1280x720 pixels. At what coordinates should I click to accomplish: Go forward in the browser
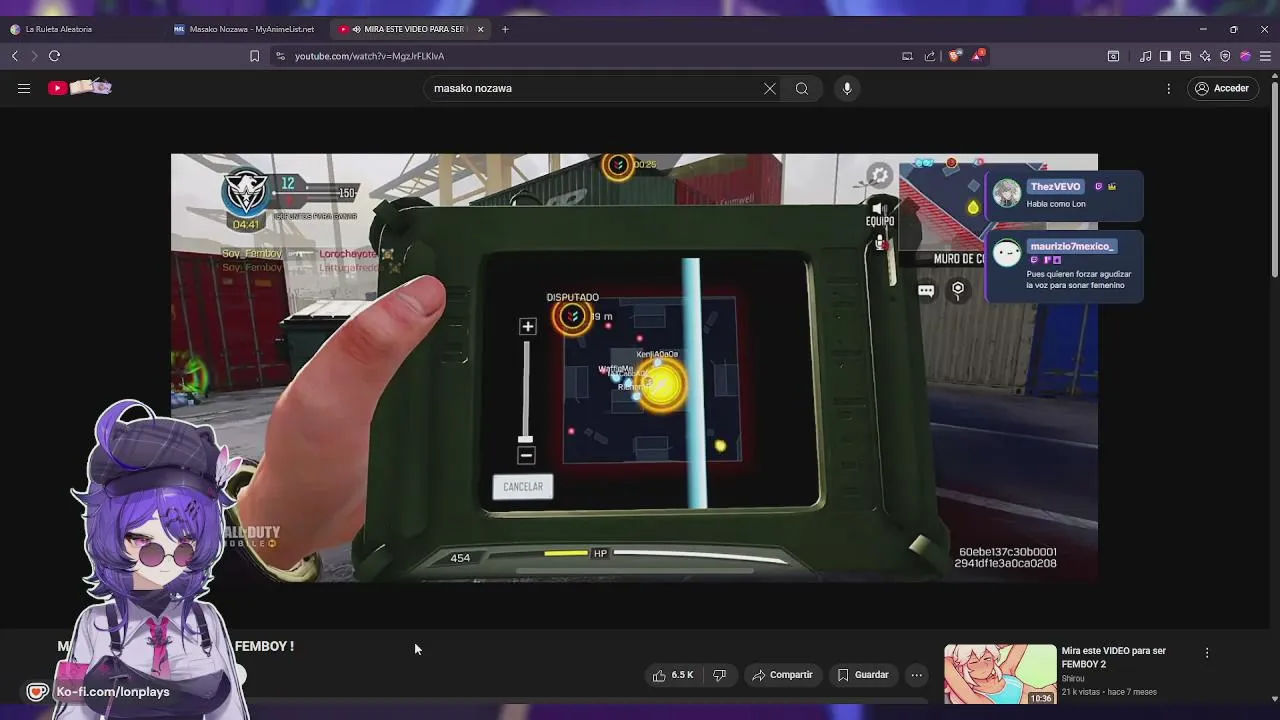(x=33, y=56)
